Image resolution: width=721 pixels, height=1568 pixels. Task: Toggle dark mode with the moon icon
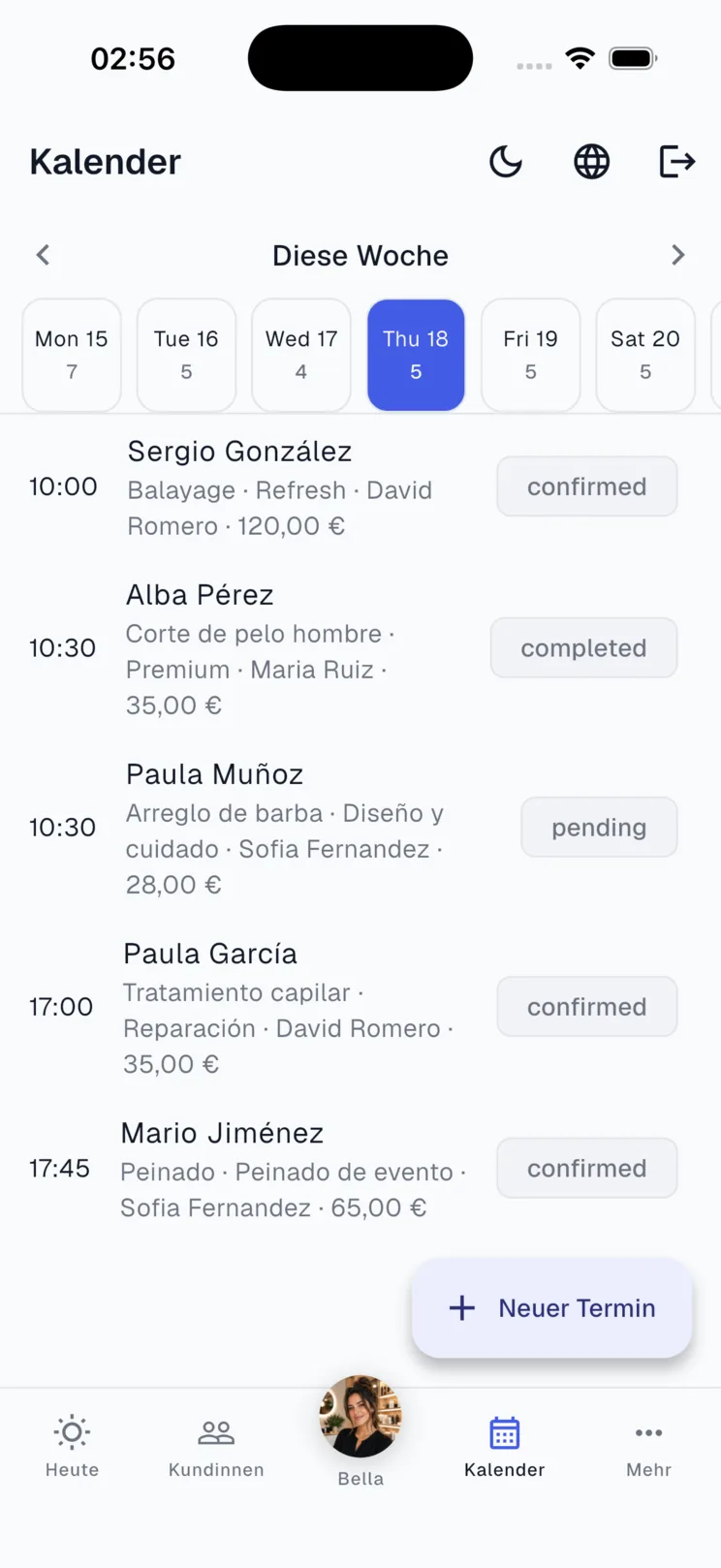[x=506, y=162]
